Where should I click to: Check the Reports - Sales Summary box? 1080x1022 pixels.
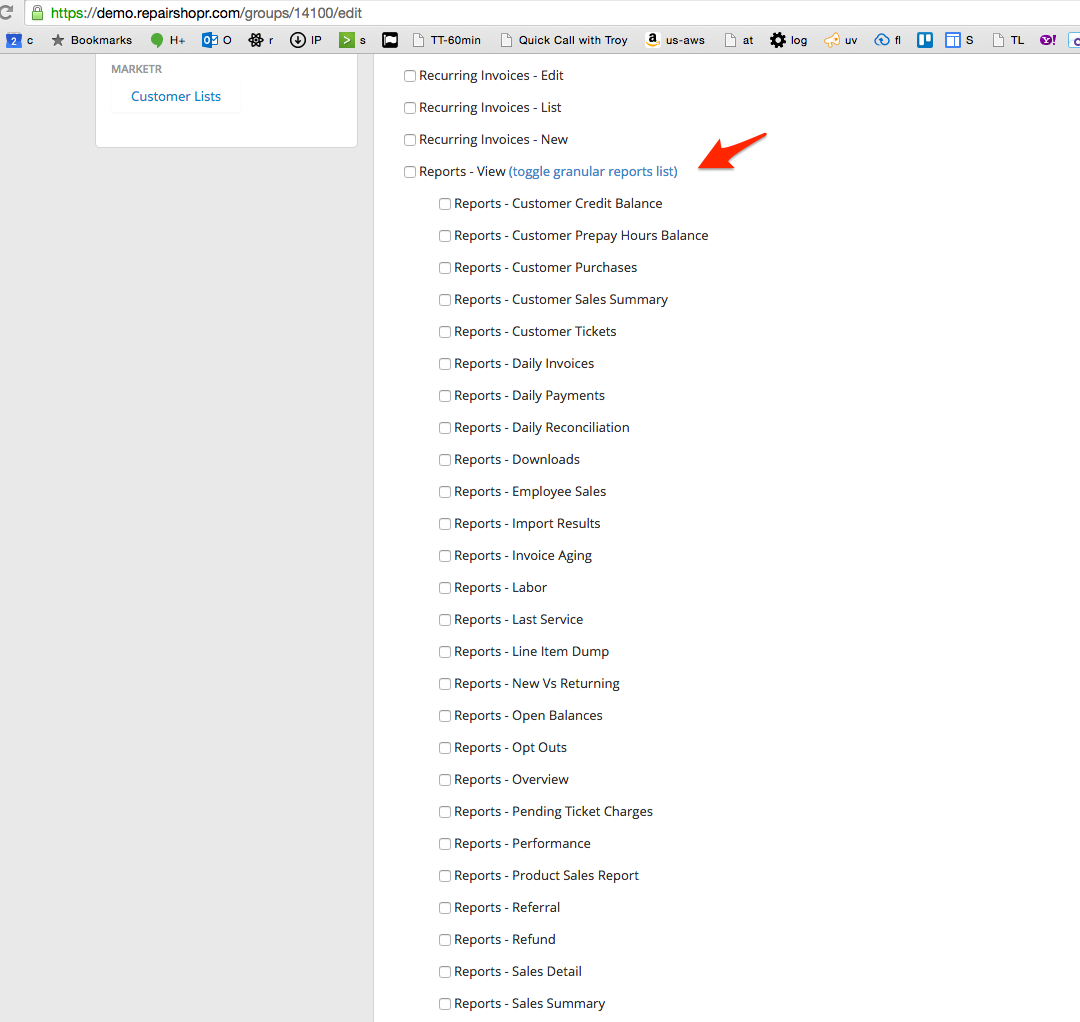pyautogui.click(x=445, y=1004)
